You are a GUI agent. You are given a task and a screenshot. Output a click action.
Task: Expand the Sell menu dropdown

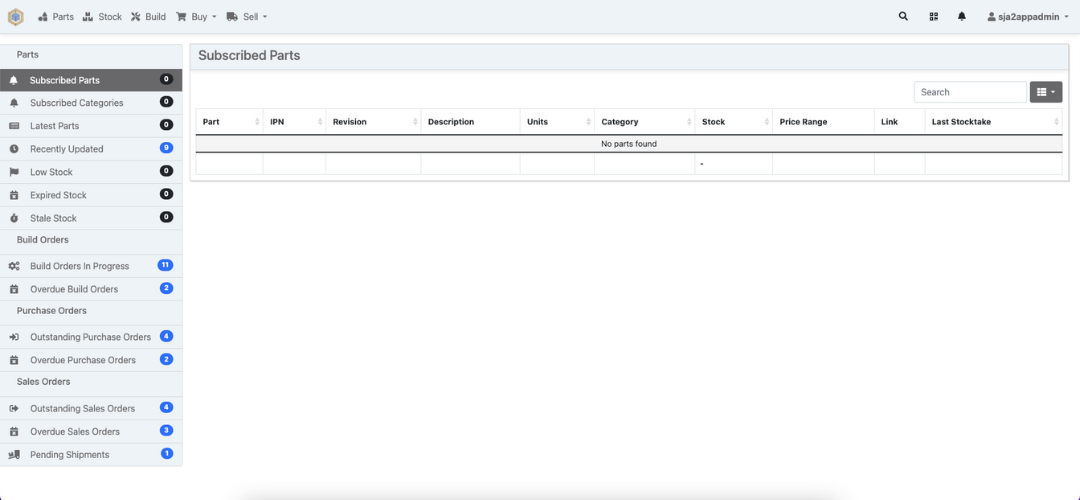pos(247,17)
